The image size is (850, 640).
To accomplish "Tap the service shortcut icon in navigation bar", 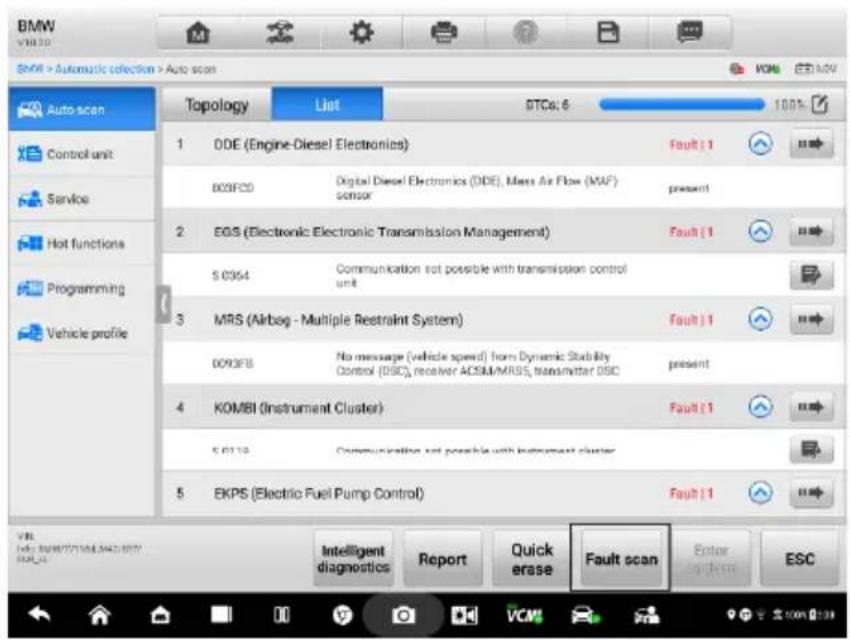I will coord(646,615).
